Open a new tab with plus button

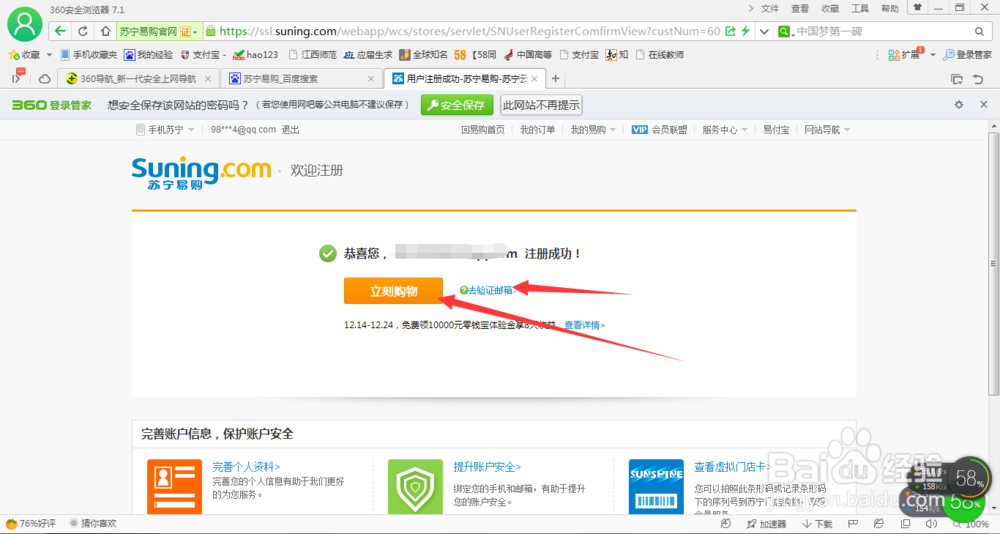(555, 78)
